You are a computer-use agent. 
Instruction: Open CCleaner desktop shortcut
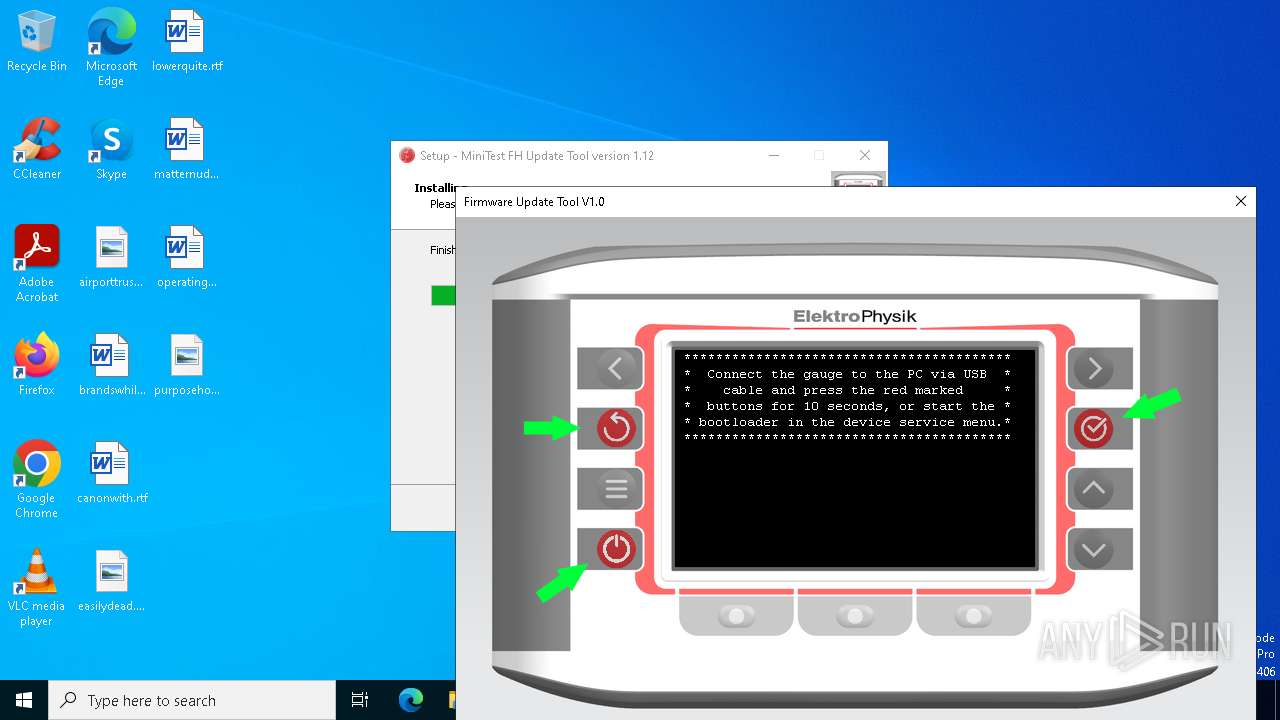tap(37, 149)
